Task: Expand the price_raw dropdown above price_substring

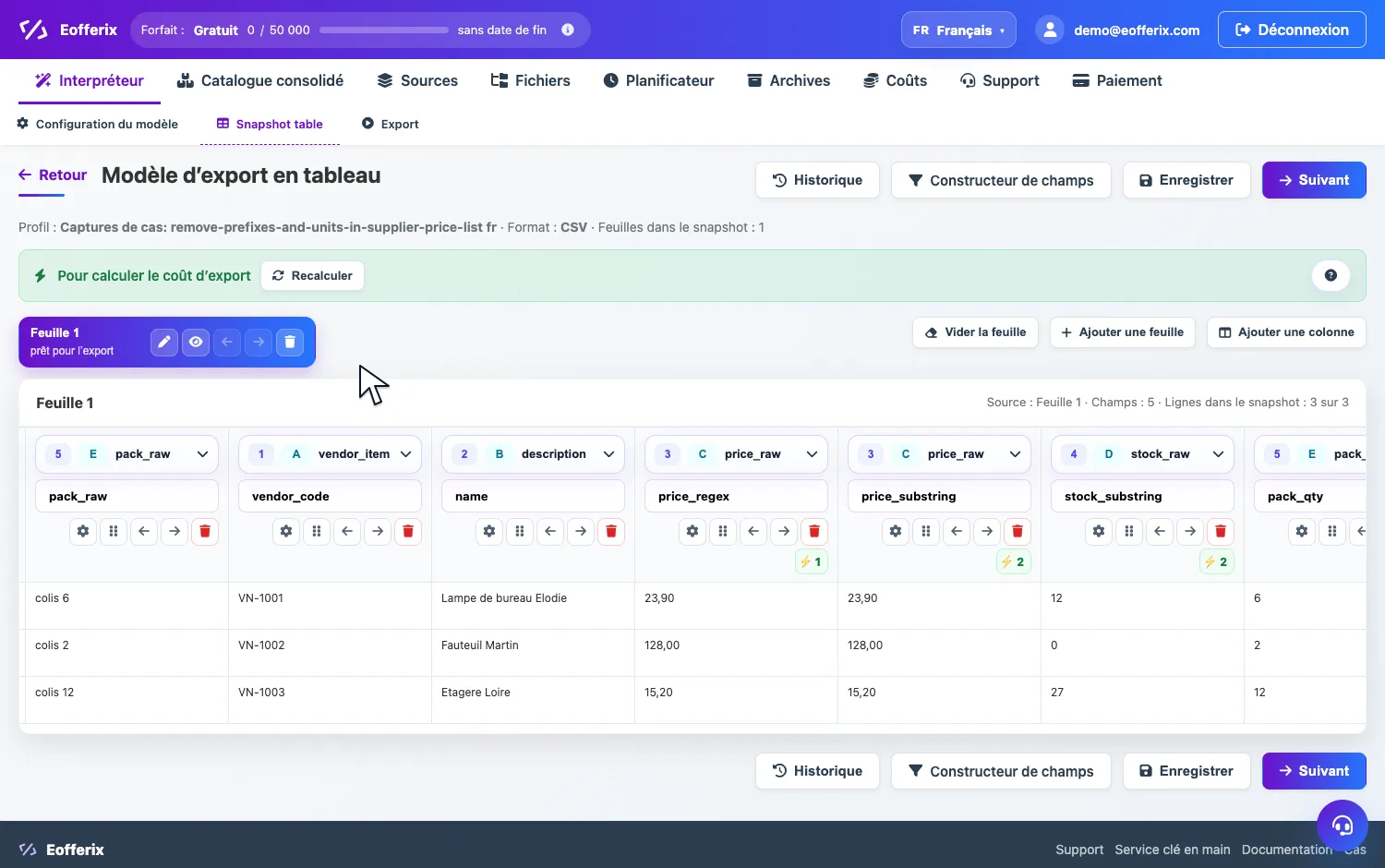Action: coord(939,453)
